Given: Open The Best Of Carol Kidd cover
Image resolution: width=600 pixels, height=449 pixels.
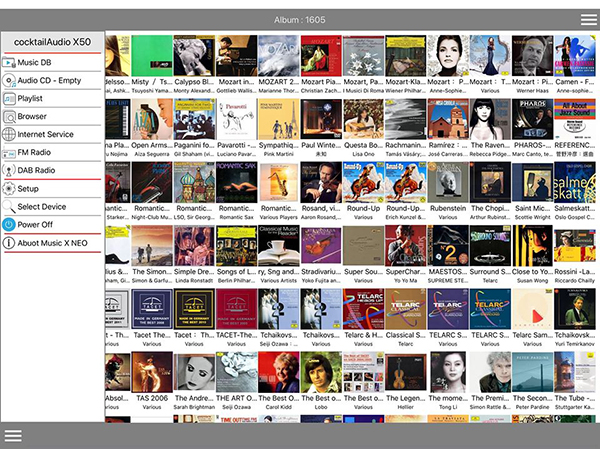Looking at the screenshot, I should (x=279, y=372).
